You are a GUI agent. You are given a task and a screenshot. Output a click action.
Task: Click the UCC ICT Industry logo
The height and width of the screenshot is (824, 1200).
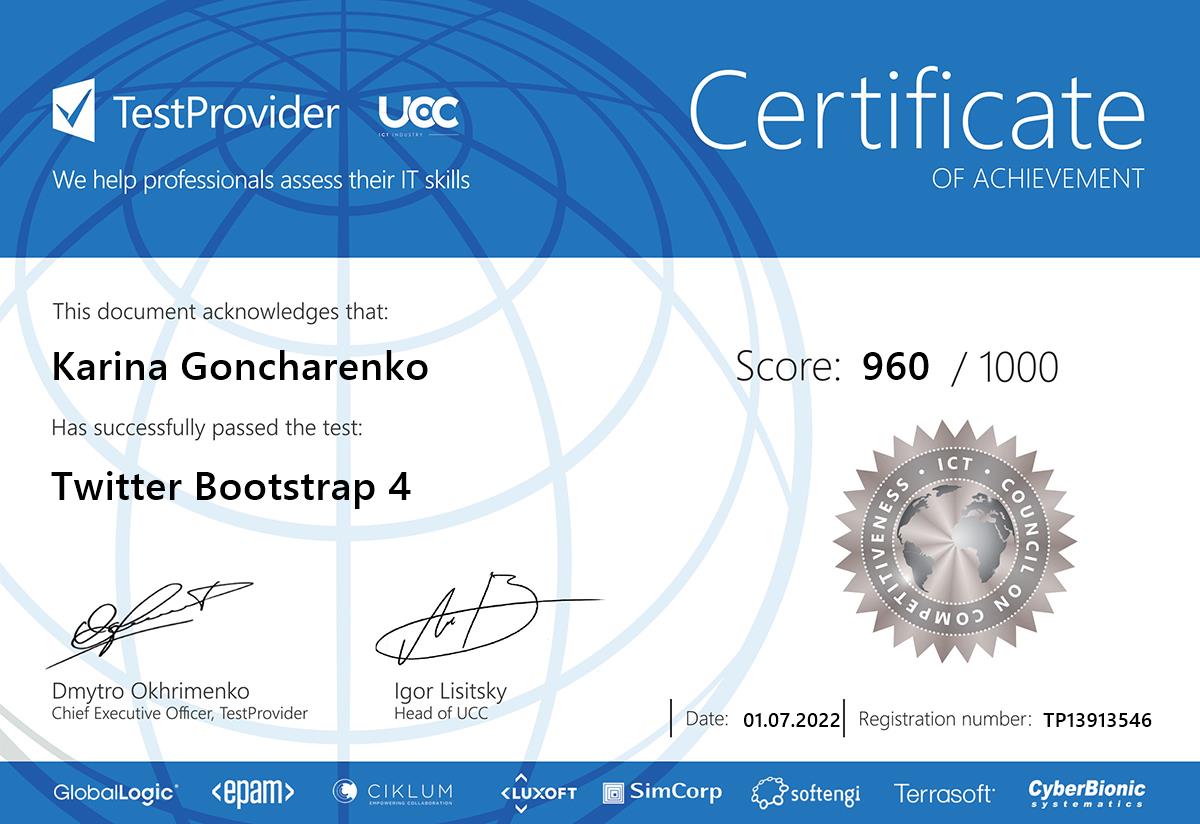(419, 115)
